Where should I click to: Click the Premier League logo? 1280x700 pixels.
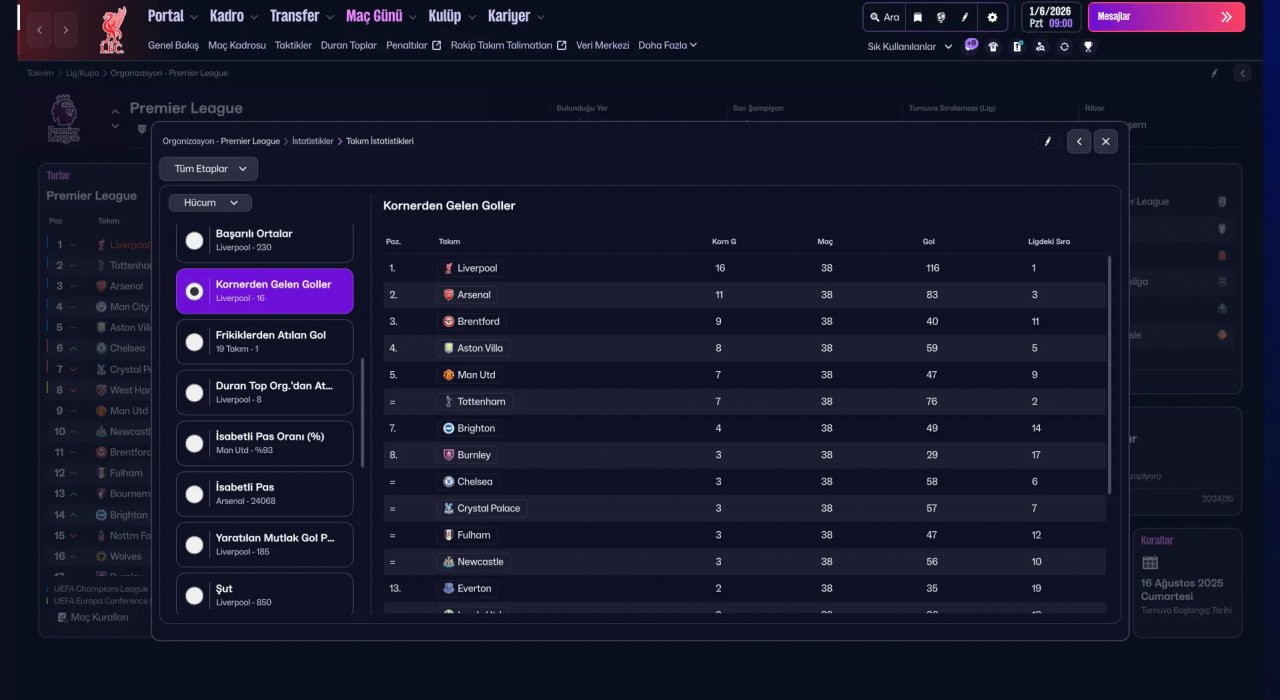click(63, 118)
